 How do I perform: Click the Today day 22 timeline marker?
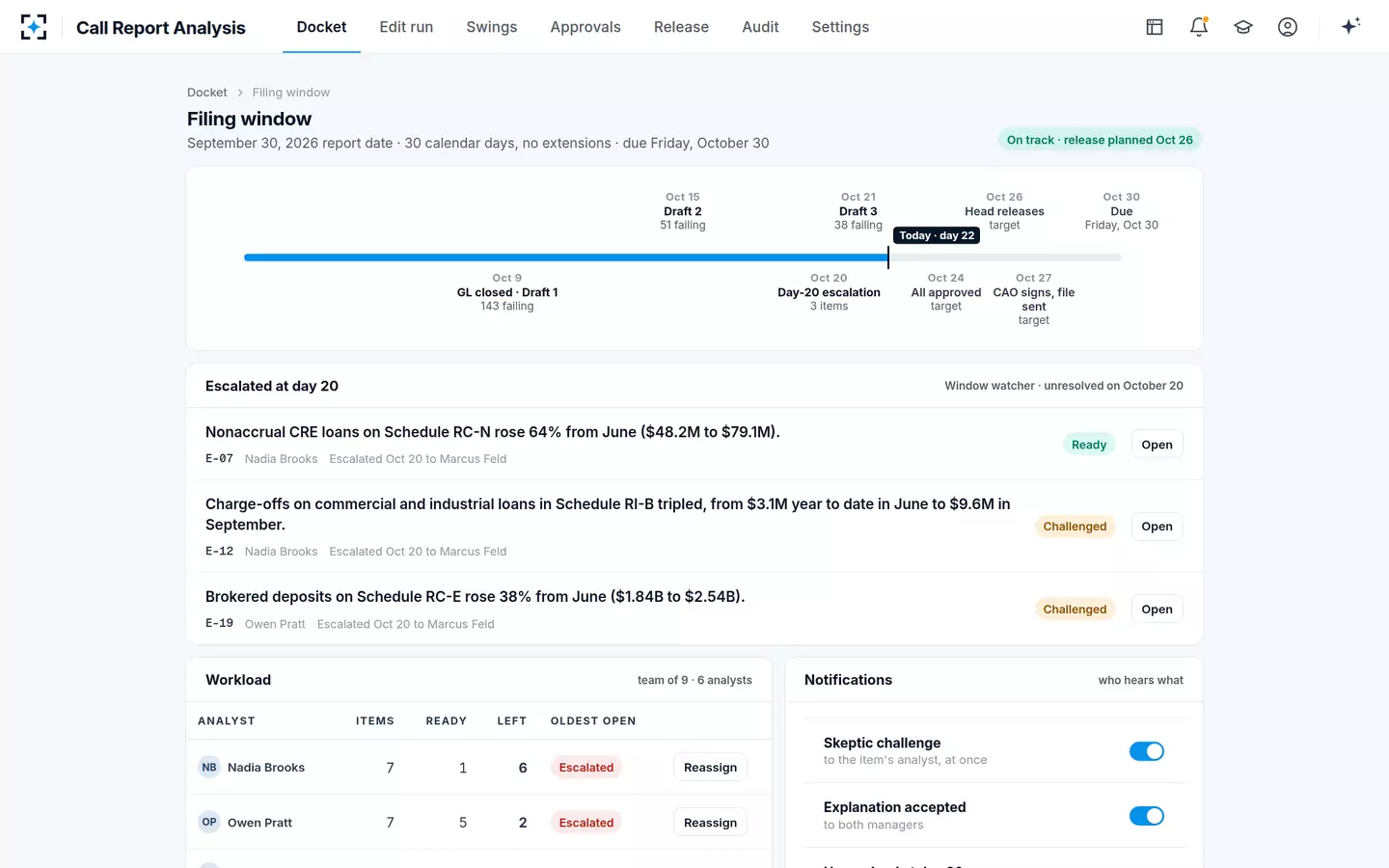937,235
